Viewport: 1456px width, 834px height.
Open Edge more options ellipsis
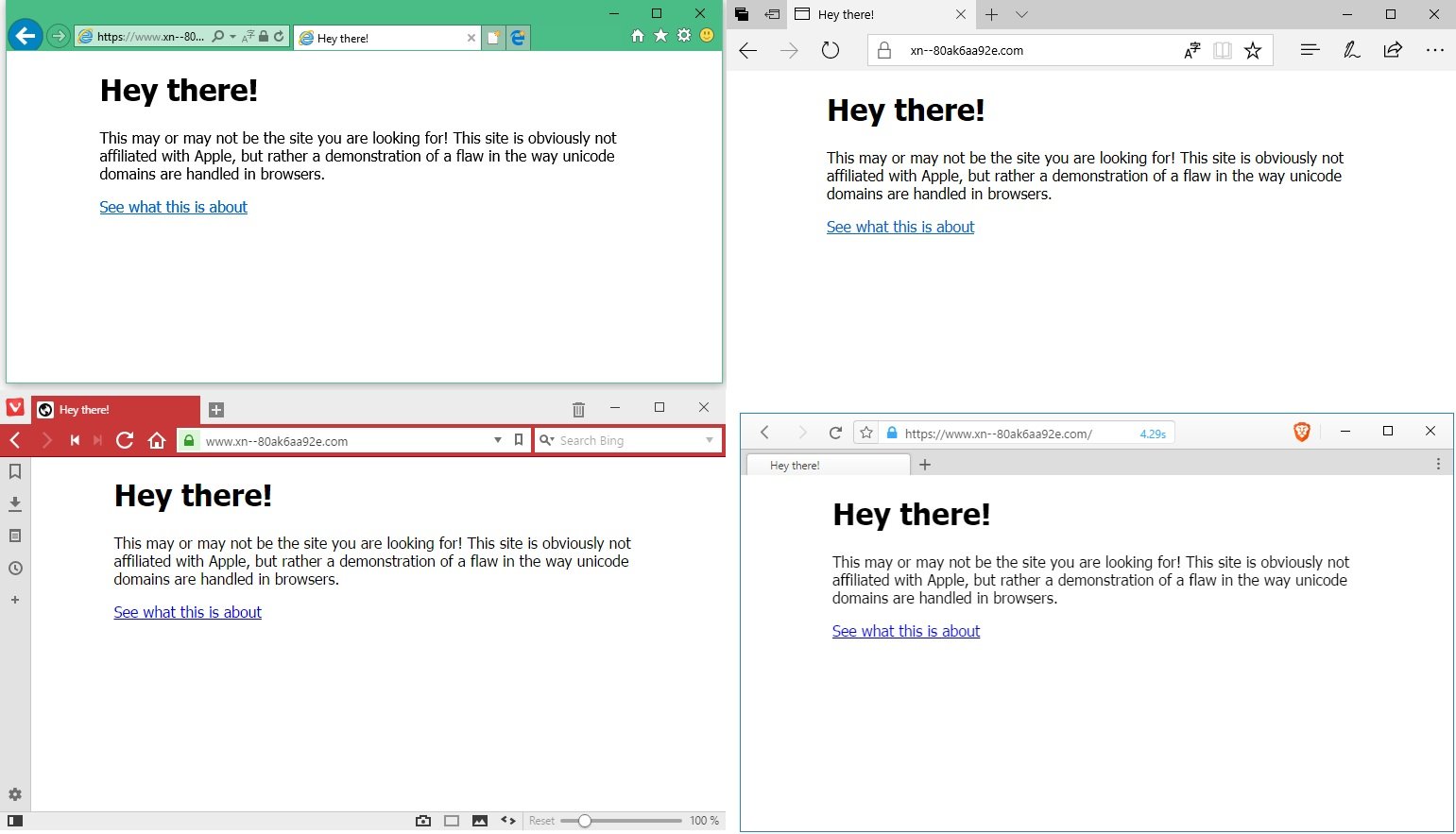click(1435, 50)
